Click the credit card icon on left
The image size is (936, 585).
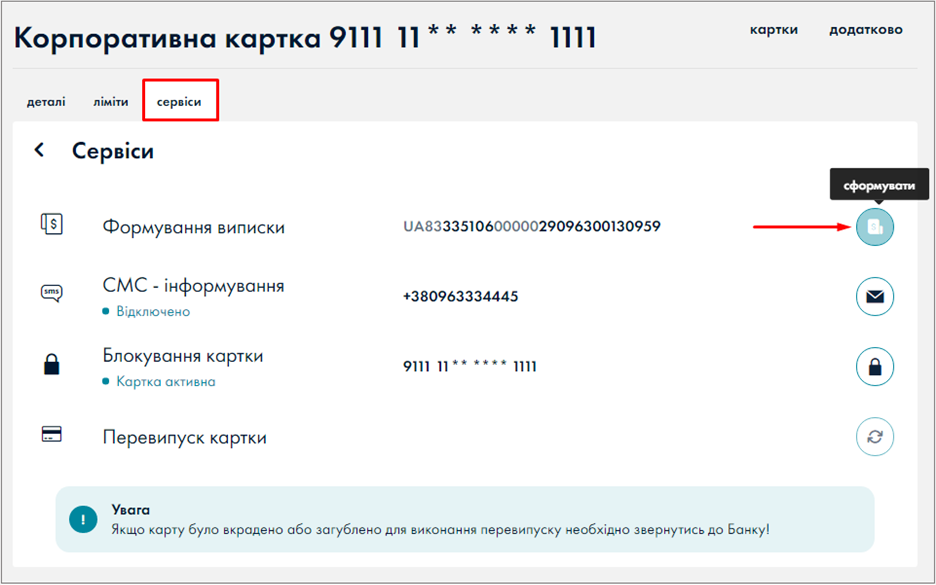point(52,435)
